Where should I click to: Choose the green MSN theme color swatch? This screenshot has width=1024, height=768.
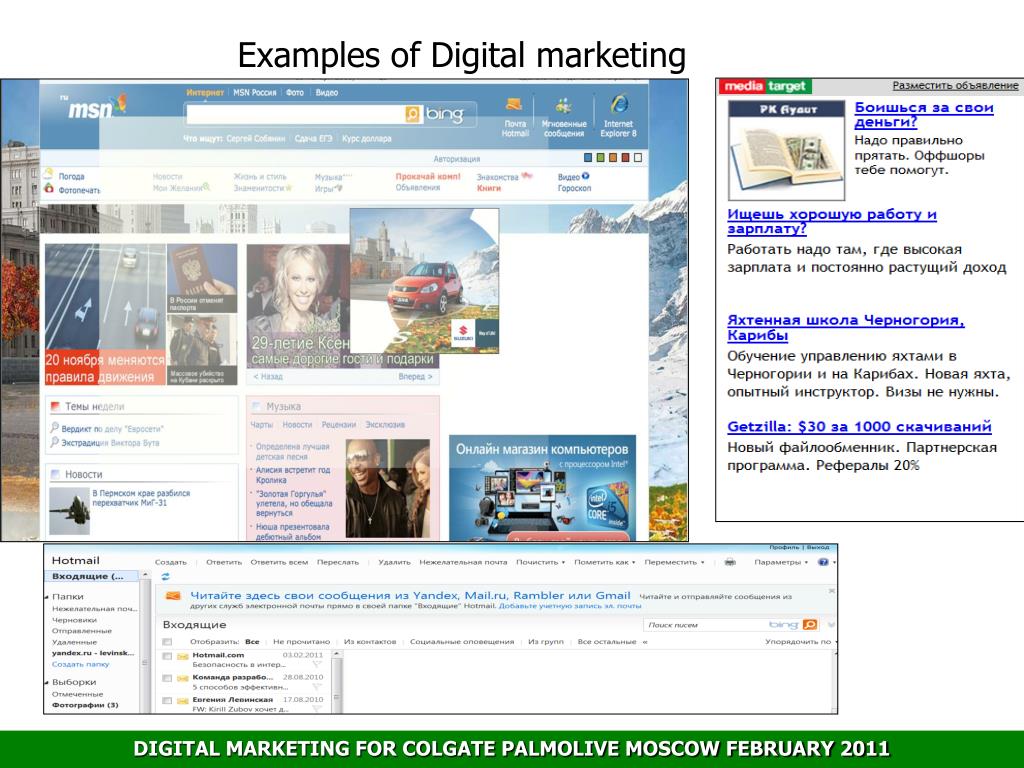[x=601, y=157]
